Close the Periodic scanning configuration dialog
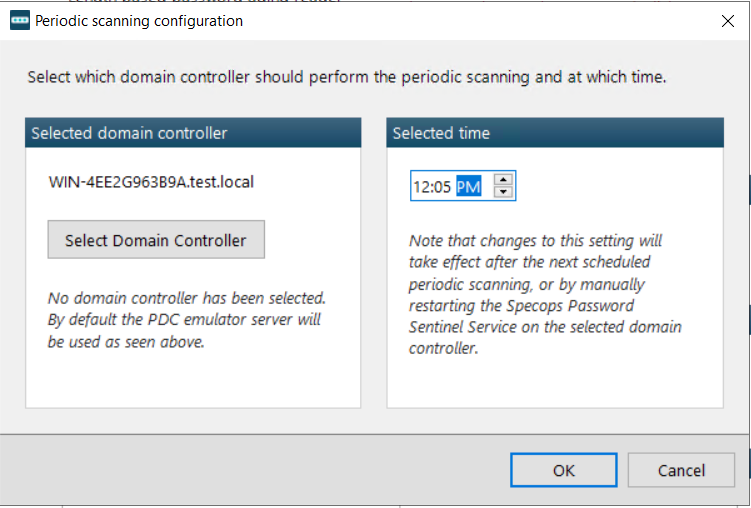The height and width of the screenshot is (508, 751). coord(728,21)
